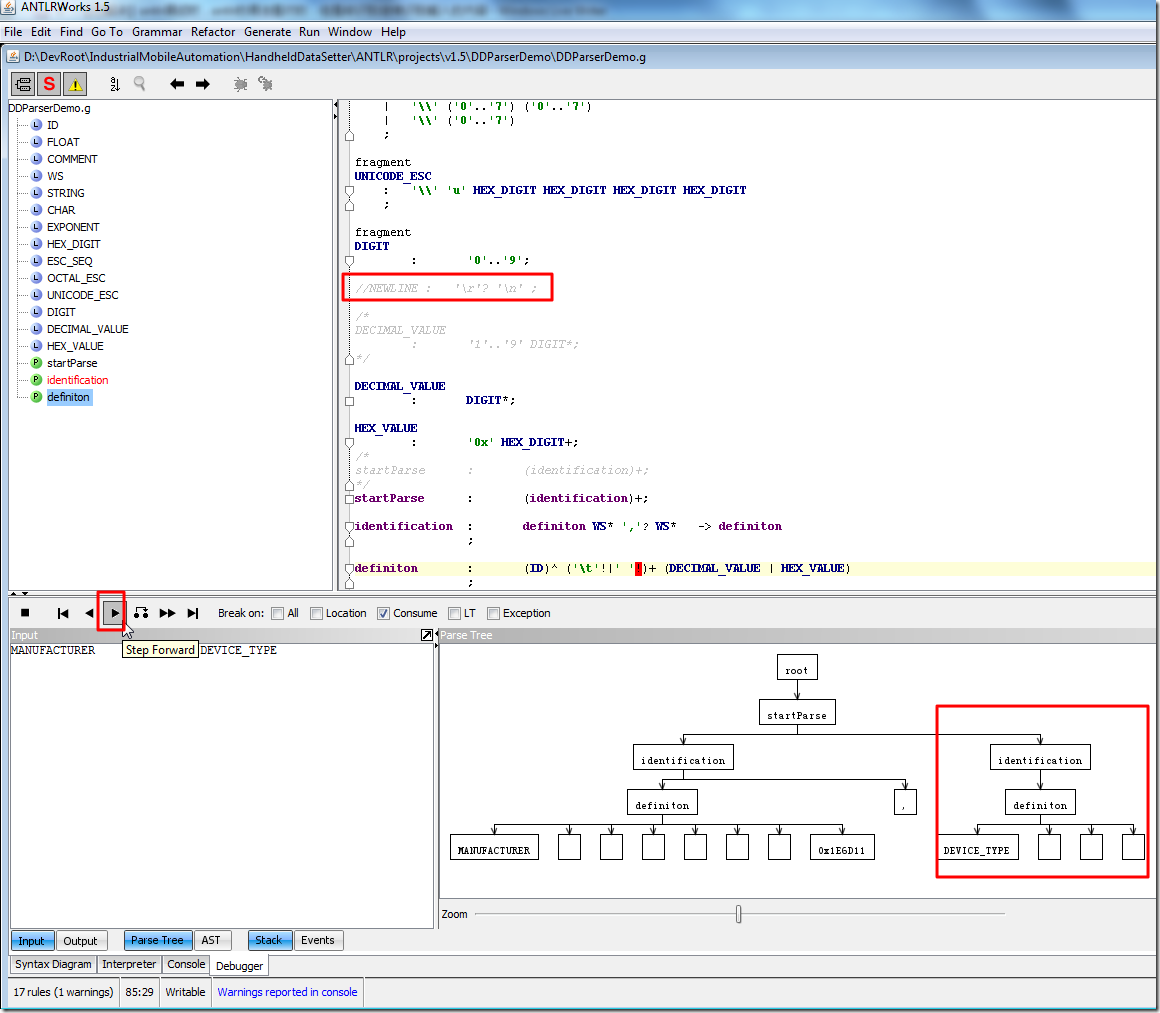
Task: Click 'Warnings reported in console' link
Action: 287,992
